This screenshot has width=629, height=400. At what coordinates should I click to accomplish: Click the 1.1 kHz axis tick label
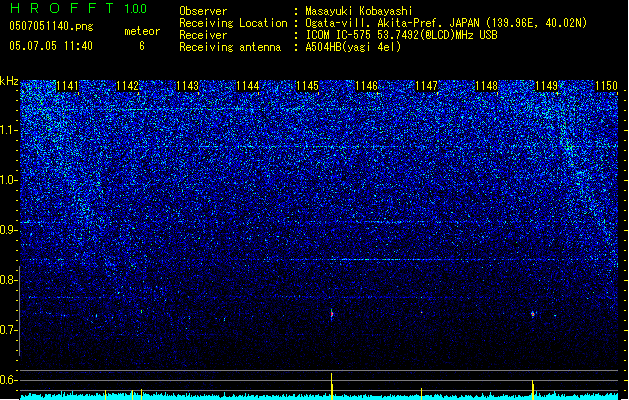[8, 130]
